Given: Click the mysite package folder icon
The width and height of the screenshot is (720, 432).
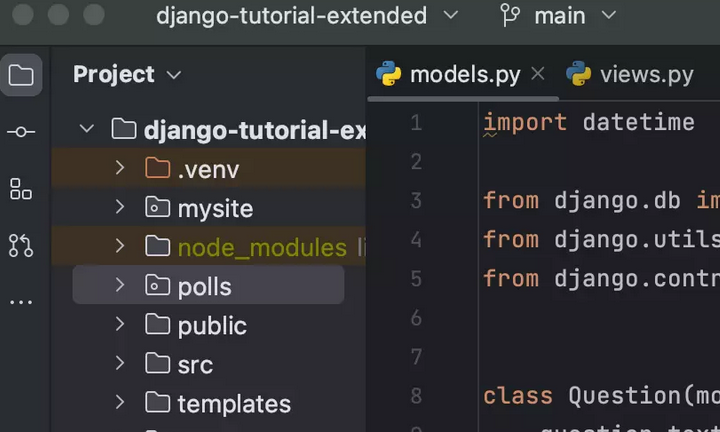Looking at the screenshot, I should click(158, 207).
